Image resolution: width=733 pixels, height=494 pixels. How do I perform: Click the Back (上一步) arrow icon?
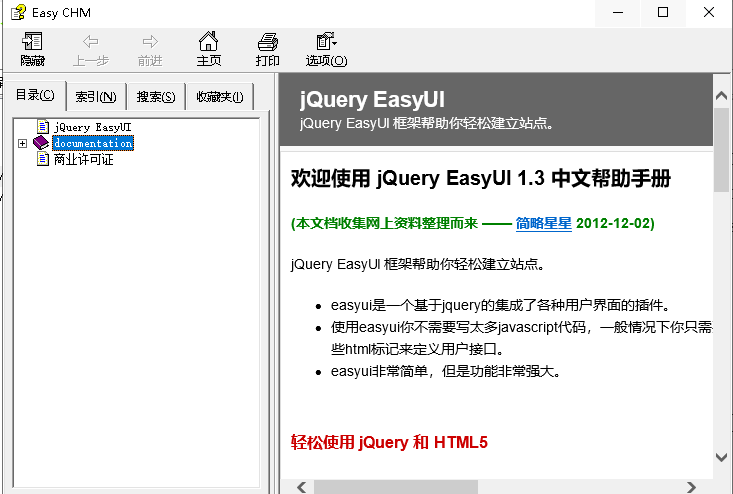pyautogui.click(x=91, y=42)
